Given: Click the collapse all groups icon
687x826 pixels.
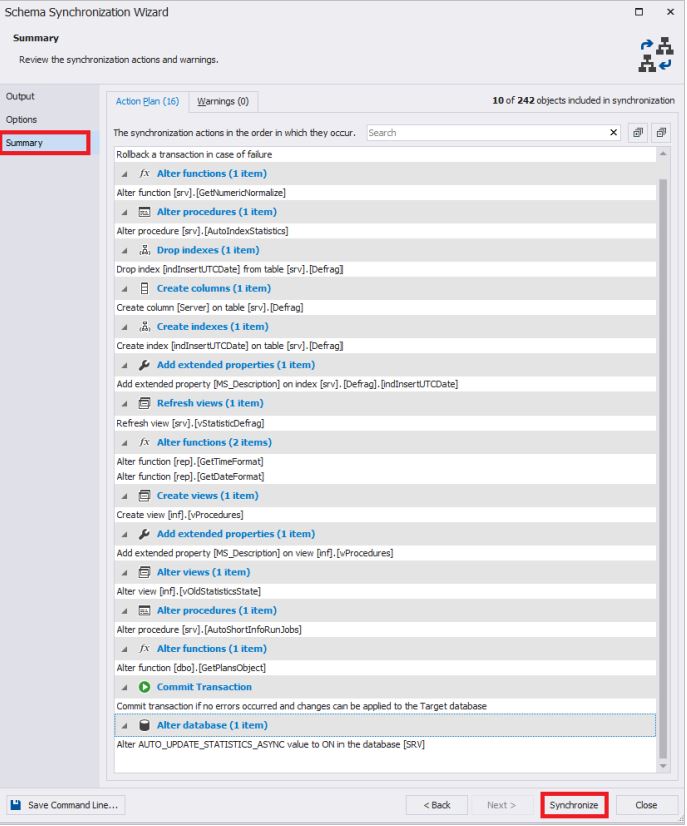Looking at the screenshot, I should pos(661,133).
